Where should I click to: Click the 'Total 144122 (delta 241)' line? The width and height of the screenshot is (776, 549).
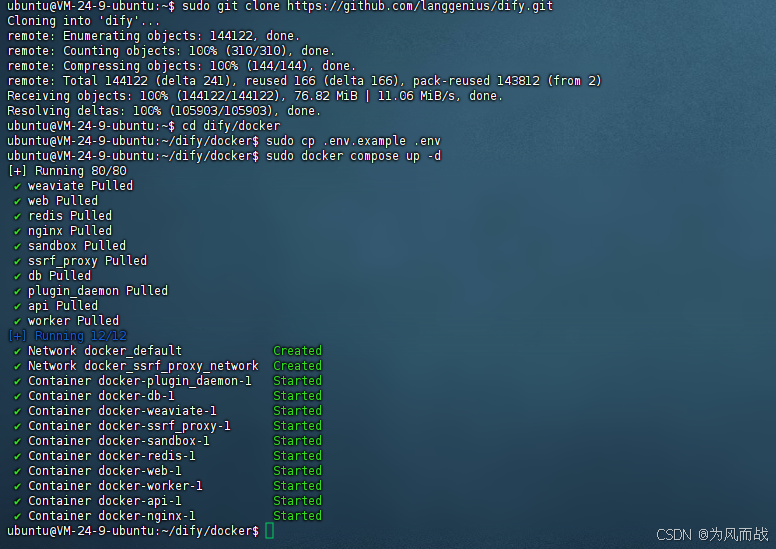304,81
